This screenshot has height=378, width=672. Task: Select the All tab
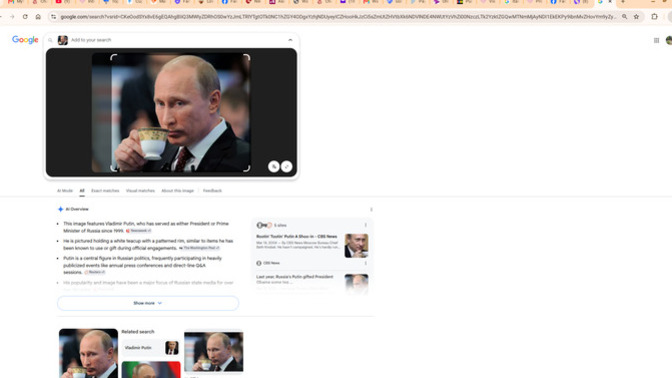tap(82, 191)
